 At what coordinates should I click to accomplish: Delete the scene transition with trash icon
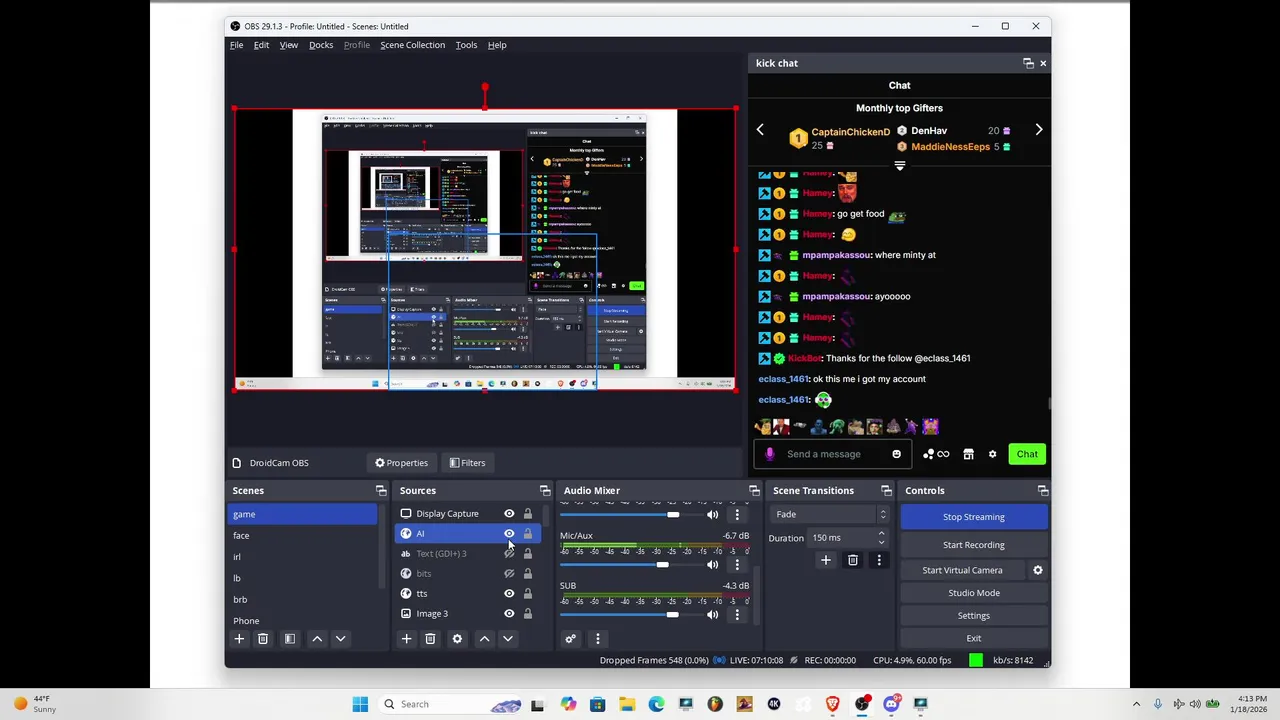click(x=853, y=561)
